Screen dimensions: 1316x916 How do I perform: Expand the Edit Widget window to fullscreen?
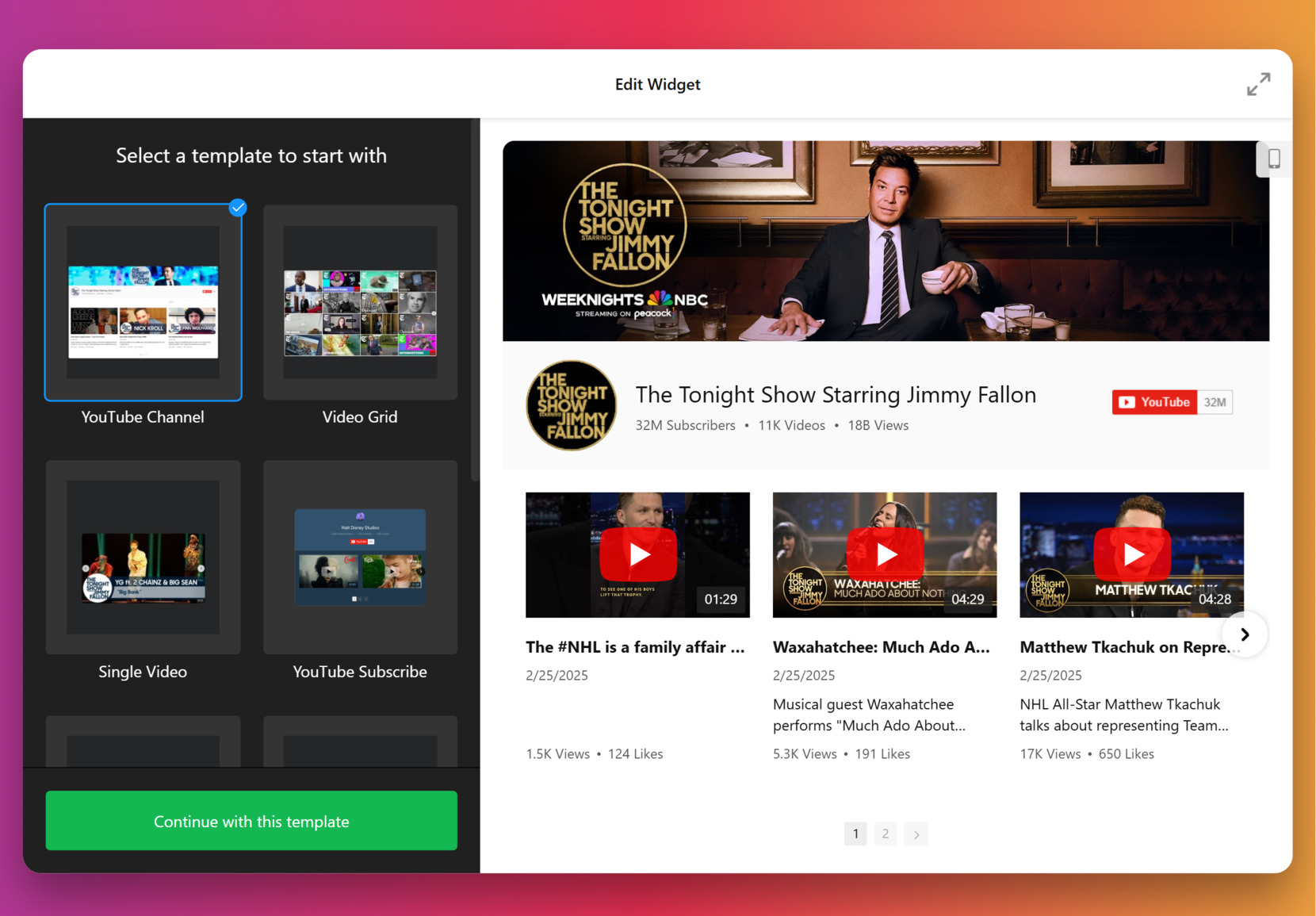point(1259,83)
